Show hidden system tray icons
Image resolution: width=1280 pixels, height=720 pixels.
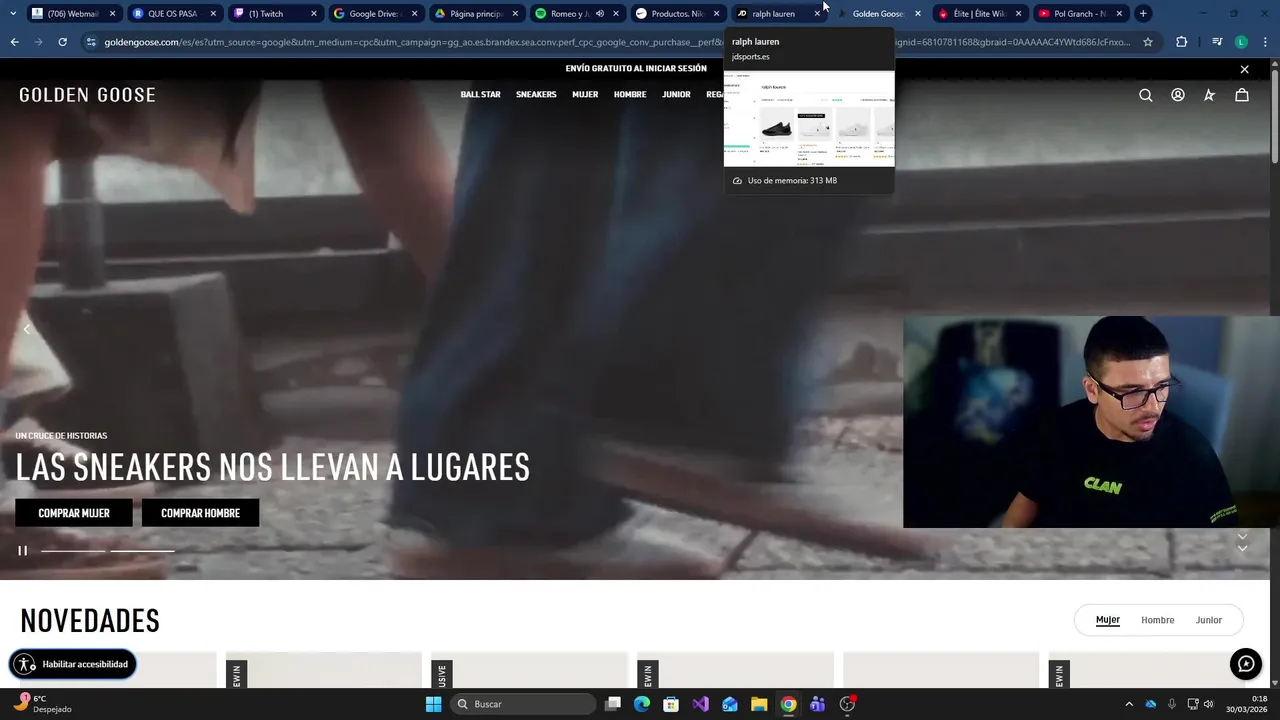click(1129, 704)
